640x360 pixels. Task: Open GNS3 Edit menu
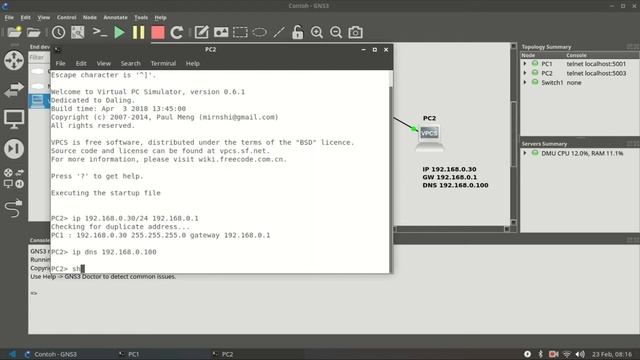[25, 18]
